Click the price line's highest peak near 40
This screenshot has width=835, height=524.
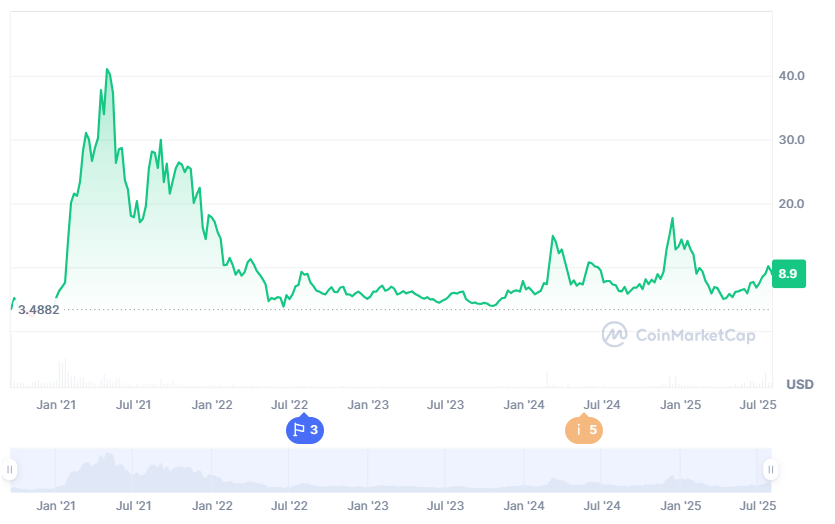point(107,70)
